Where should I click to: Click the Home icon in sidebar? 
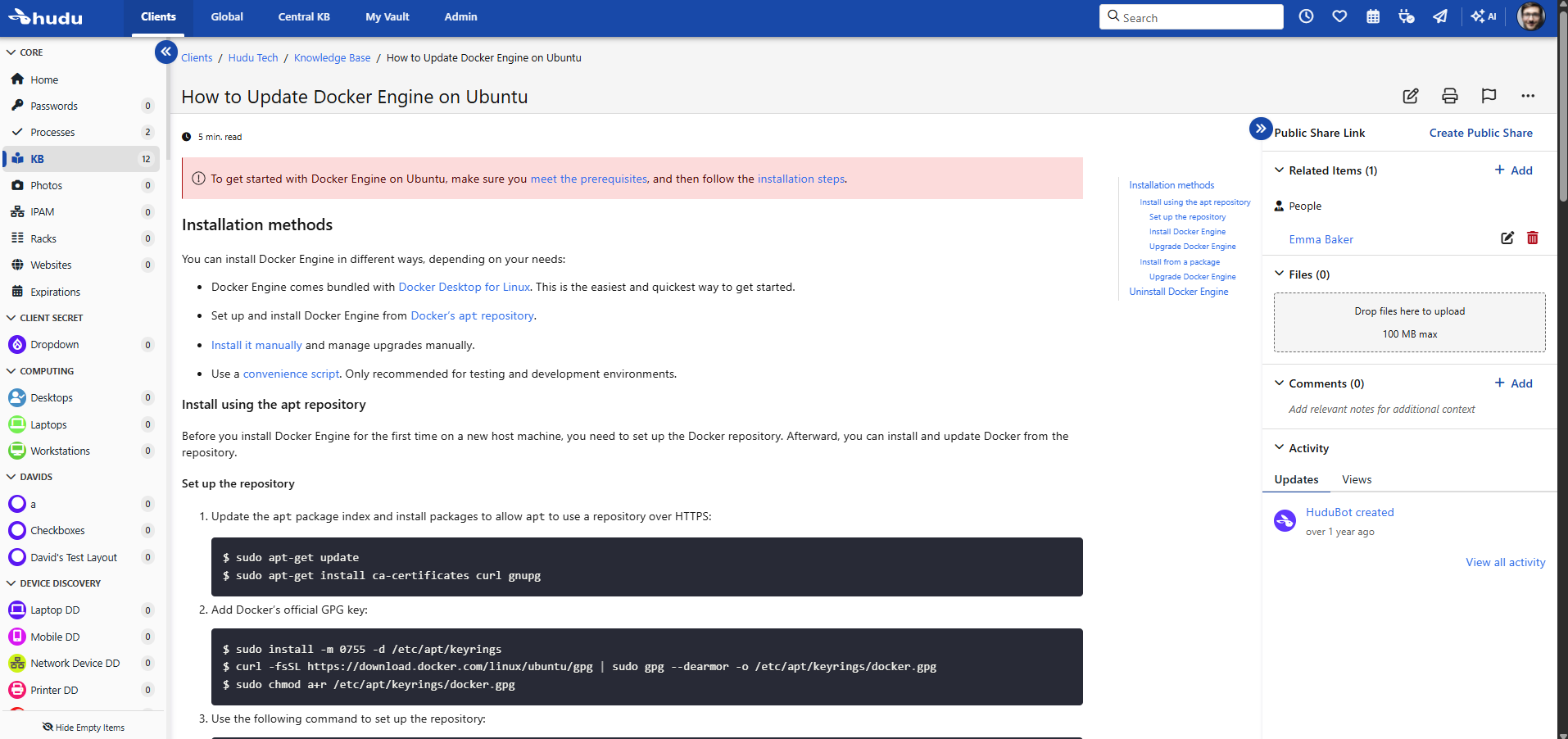pos(17,79)
